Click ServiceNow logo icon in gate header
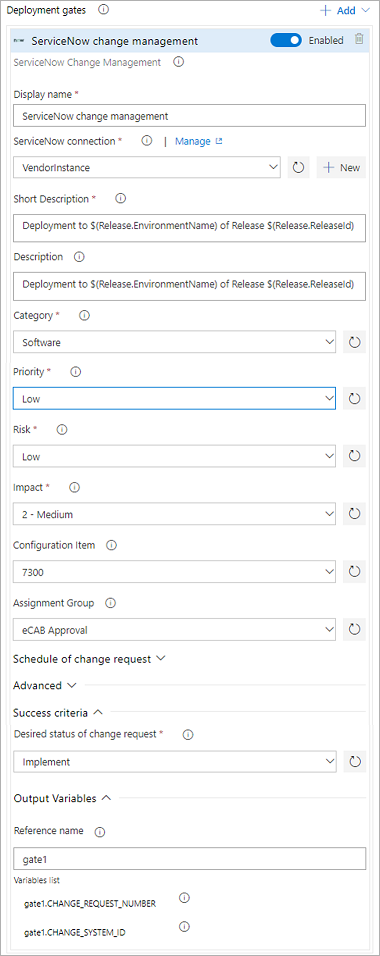Screen dimensions: 380x956 pos(18,41)
